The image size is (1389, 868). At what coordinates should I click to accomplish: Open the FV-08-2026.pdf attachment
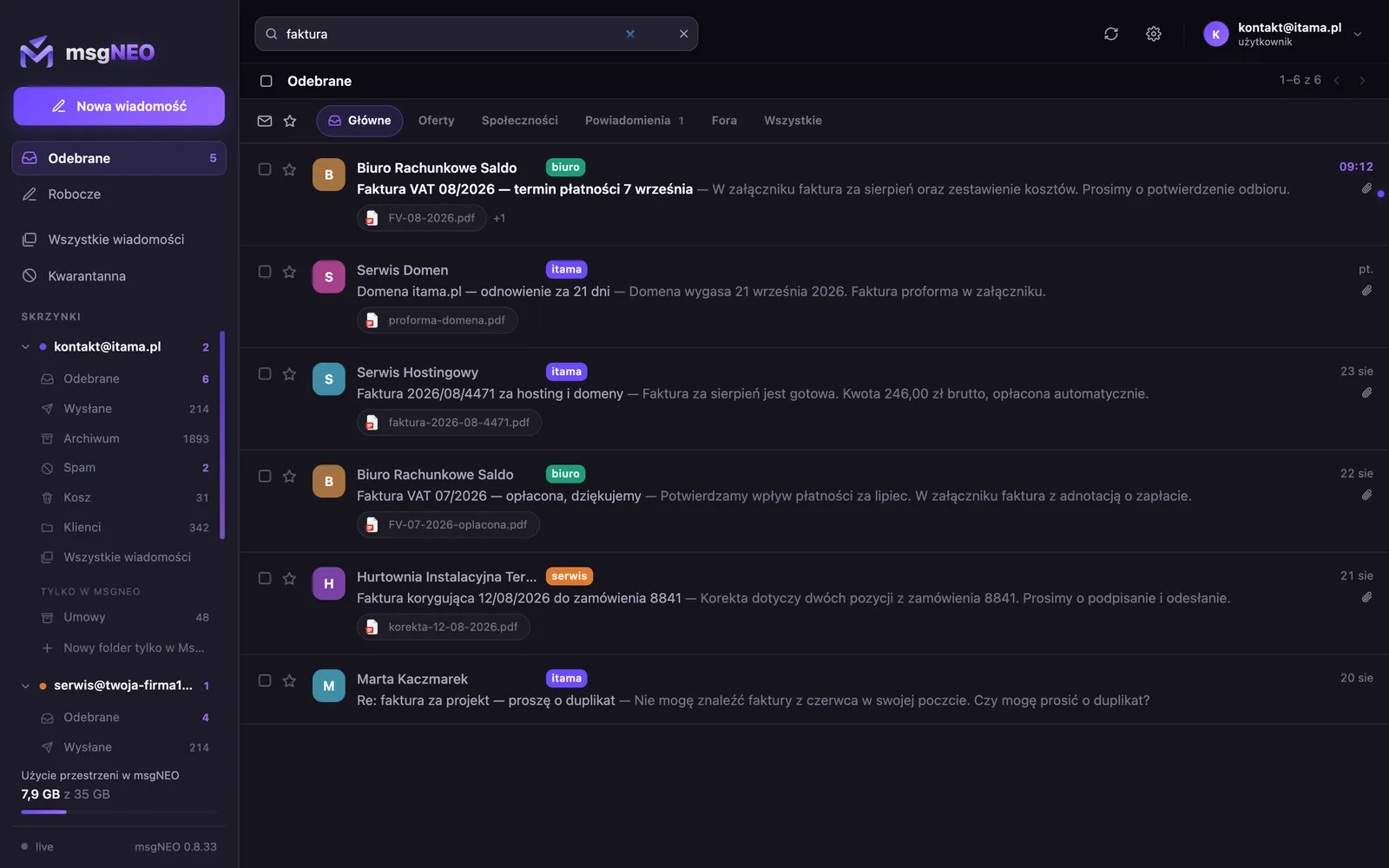(422, 218)
